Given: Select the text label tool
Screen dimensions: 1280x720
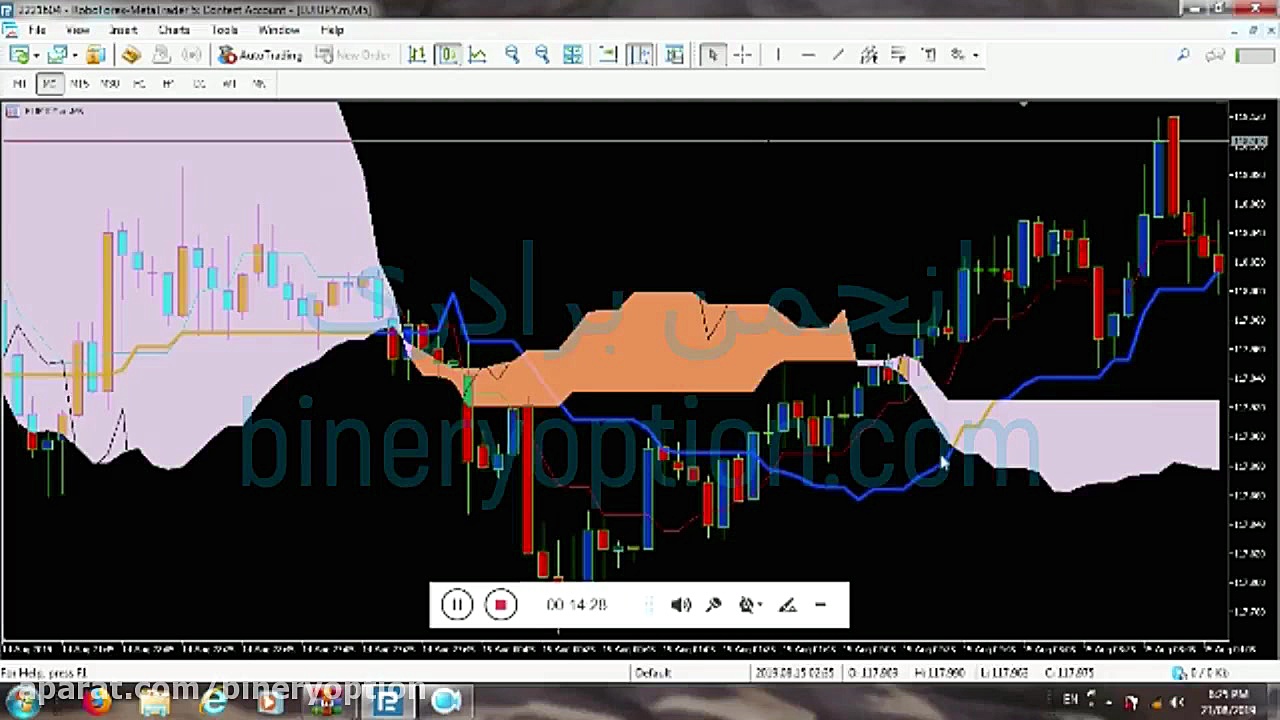Looking at the screenshot, I should click(x=929, y=55).
